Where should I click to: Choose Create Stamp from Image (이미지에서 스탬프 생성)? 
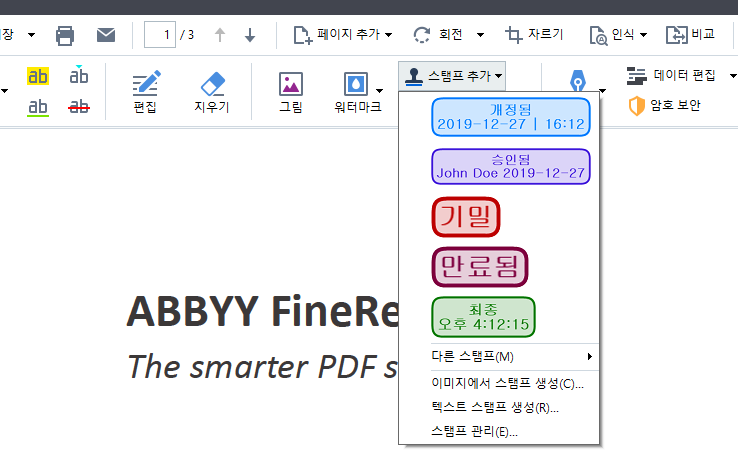507,384
